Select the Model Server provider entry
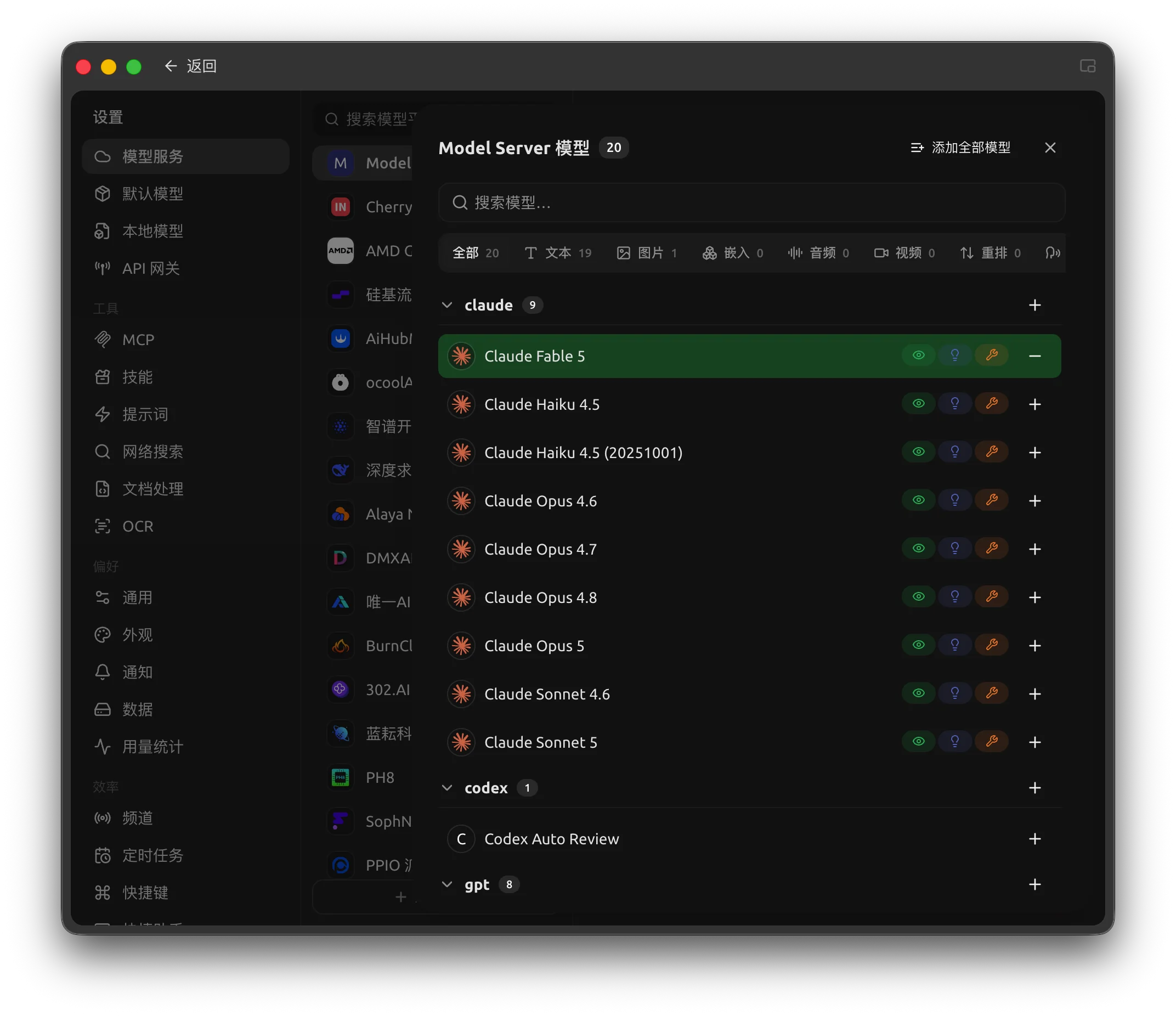1176x1016 pixels. (x=363, y=163)
